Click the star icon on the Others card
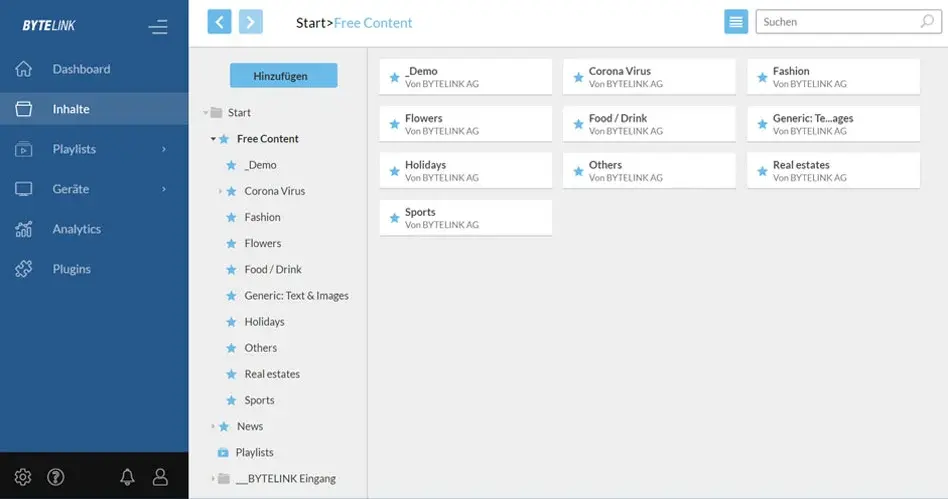 coord(579,171)
